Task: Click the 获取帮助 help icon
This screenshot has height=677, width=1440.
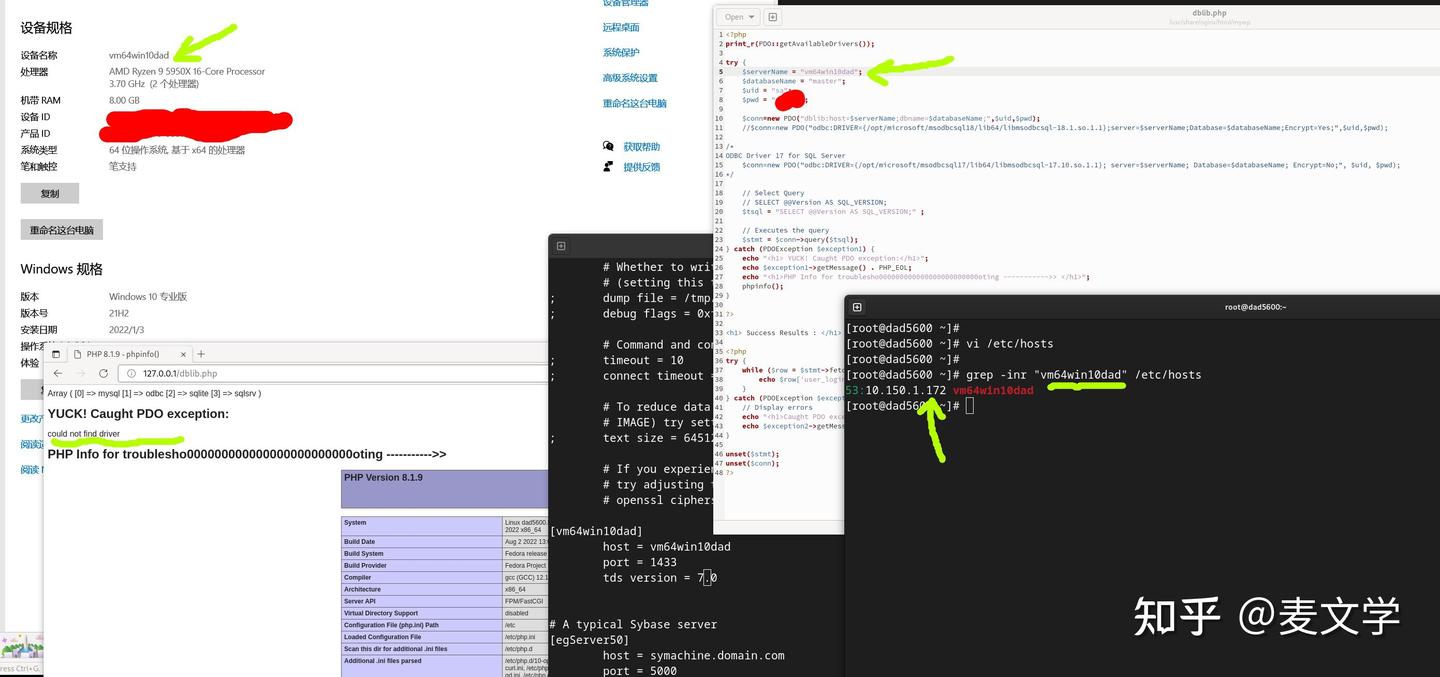Action: point(608,146)
